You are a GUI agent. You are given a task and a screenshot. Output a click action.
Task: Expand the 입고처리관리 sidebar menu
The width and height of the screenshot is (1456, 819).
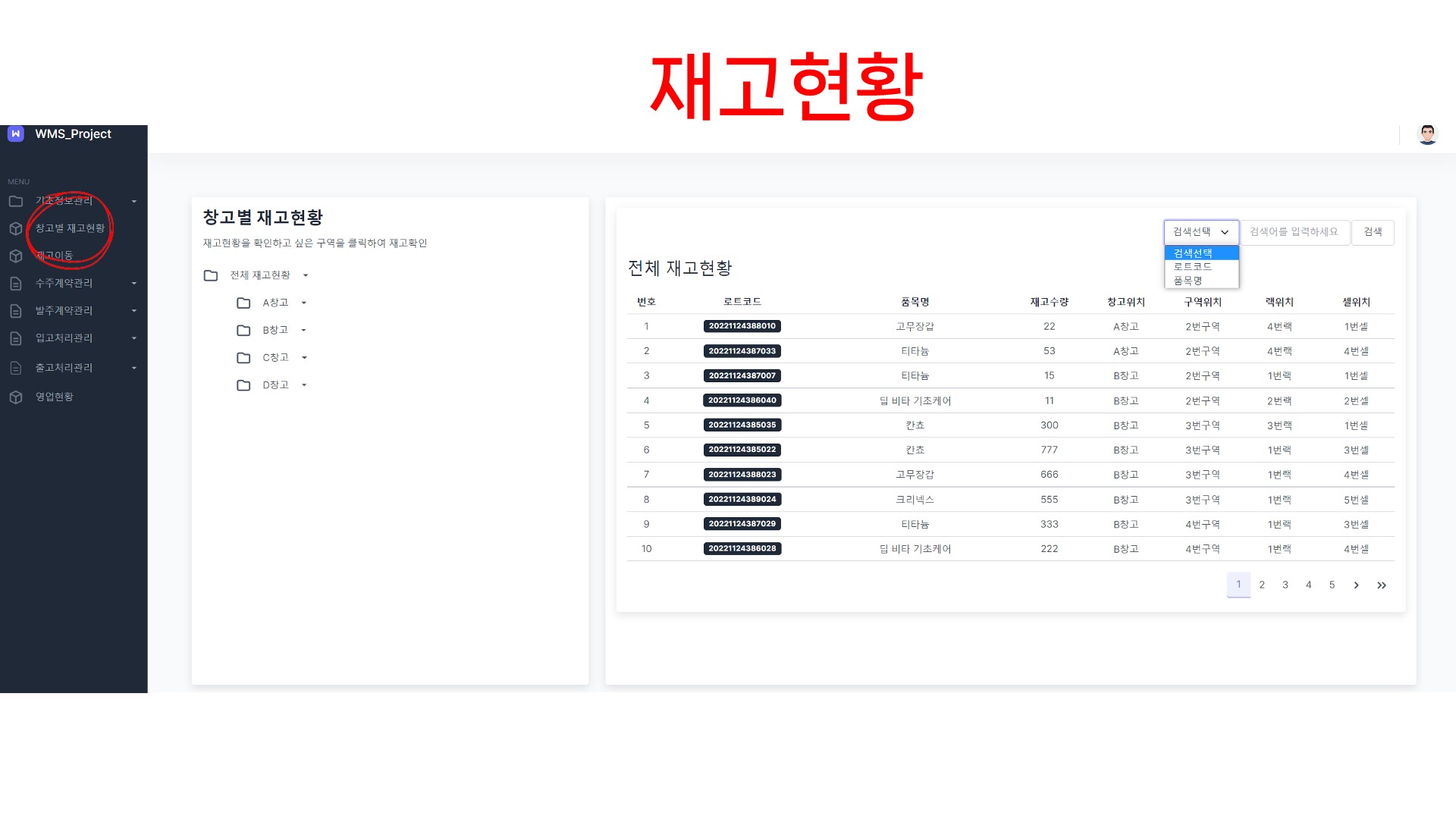64,338
